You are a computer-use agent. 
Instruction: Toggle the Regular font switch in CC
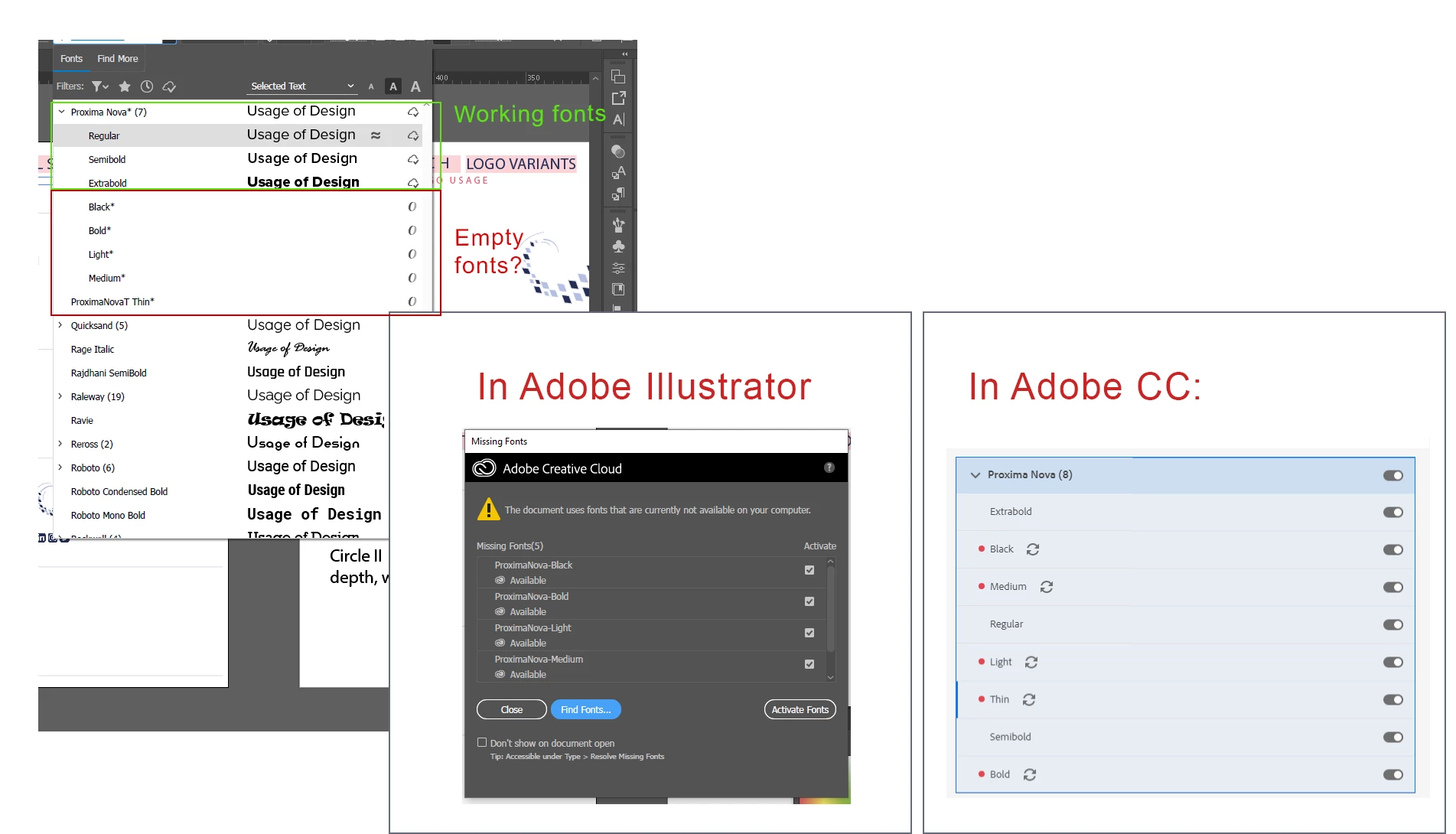(1392, 624)
